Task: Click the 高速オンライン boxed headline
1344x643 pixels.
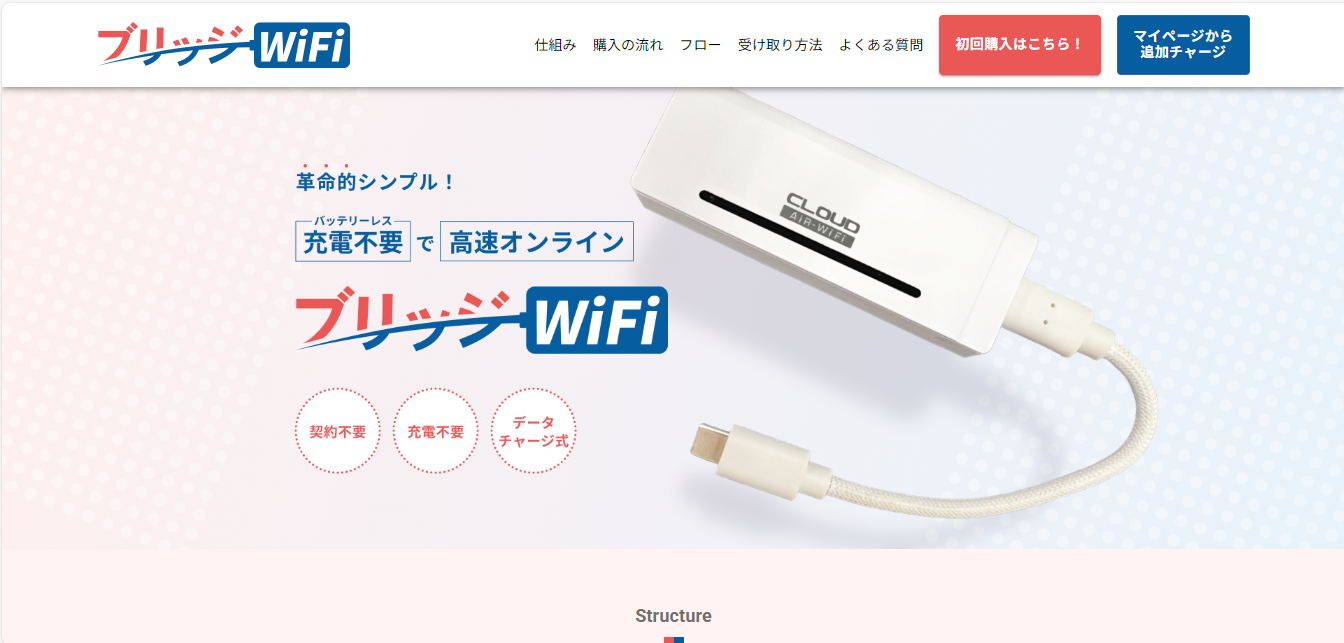Action: coord(537,241)
